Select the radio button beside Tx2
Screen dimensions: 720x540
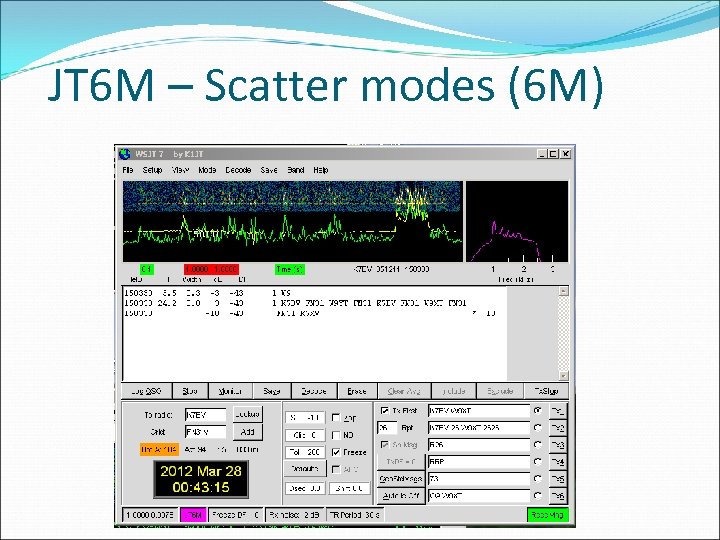[x=538, y=428]
